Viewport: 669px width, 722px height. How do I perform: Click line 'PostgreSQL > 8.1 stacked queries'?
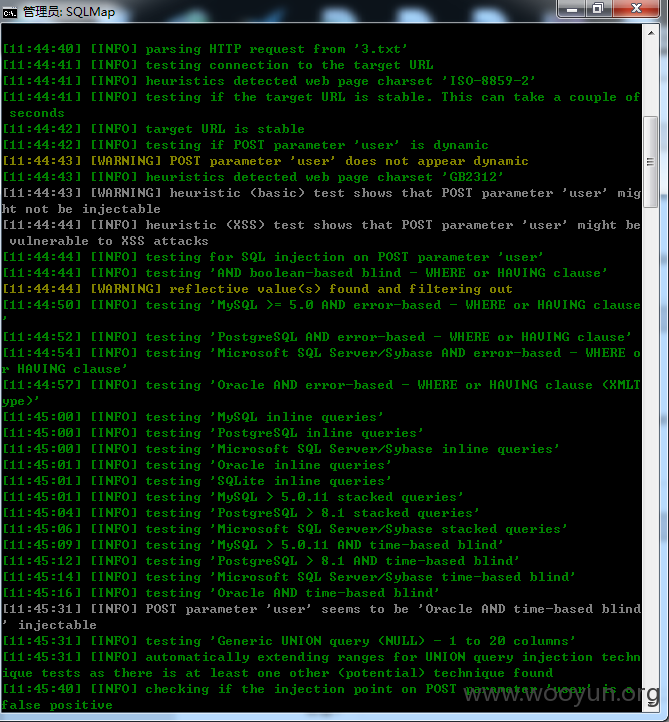tap(241, 513)
